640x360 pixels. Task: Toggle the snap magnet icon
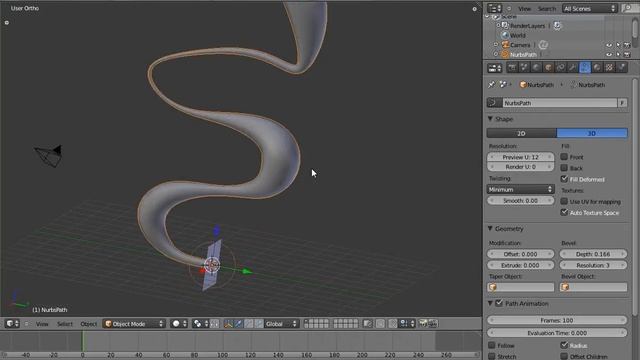393,324
